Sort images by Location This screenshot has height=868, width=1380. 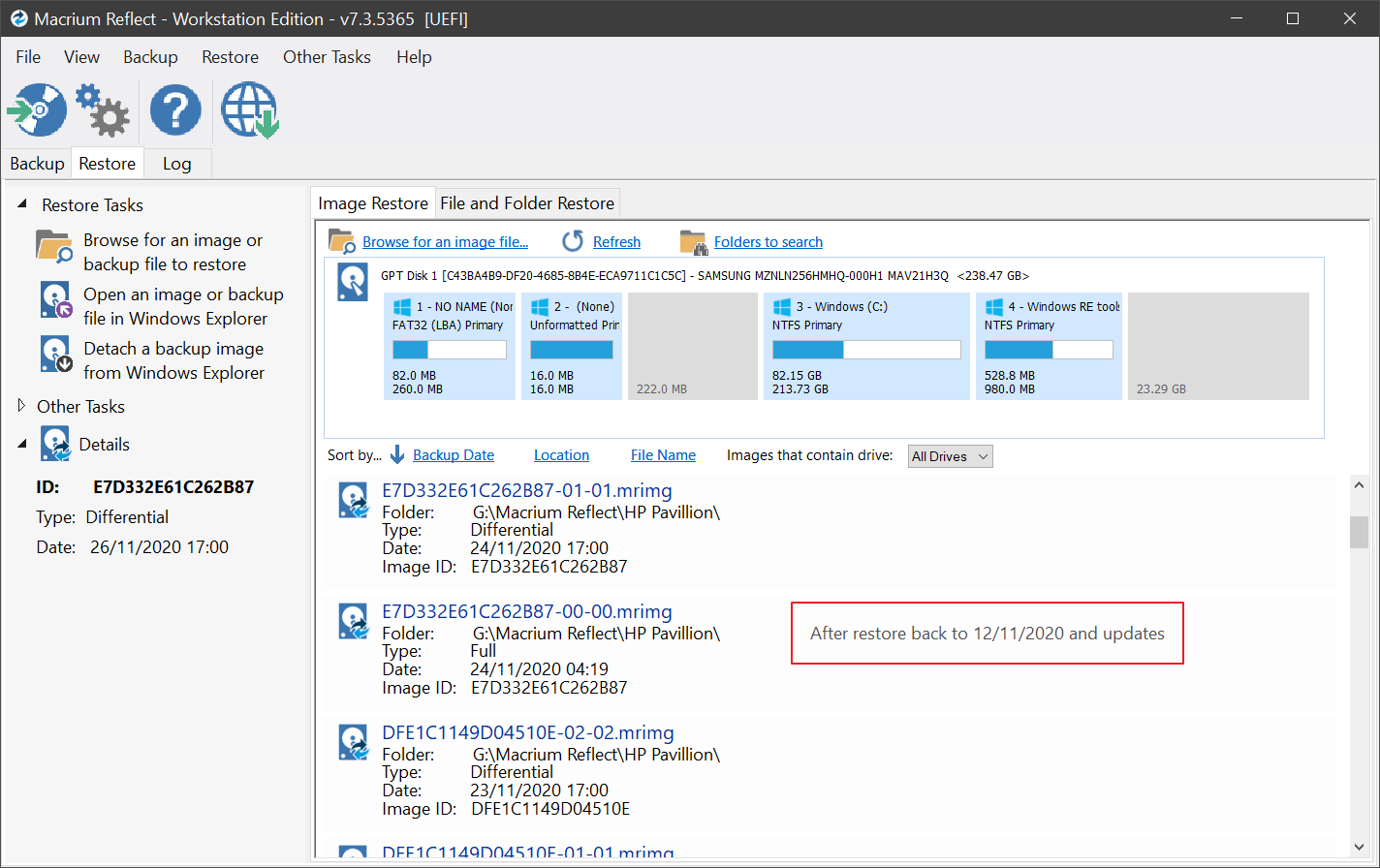[x=561, y=455]
